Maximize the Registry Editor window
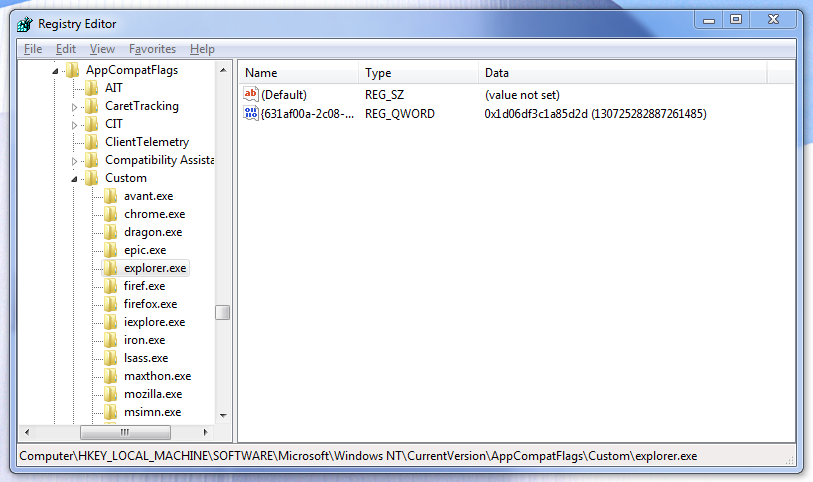 [x=735, y=20]
